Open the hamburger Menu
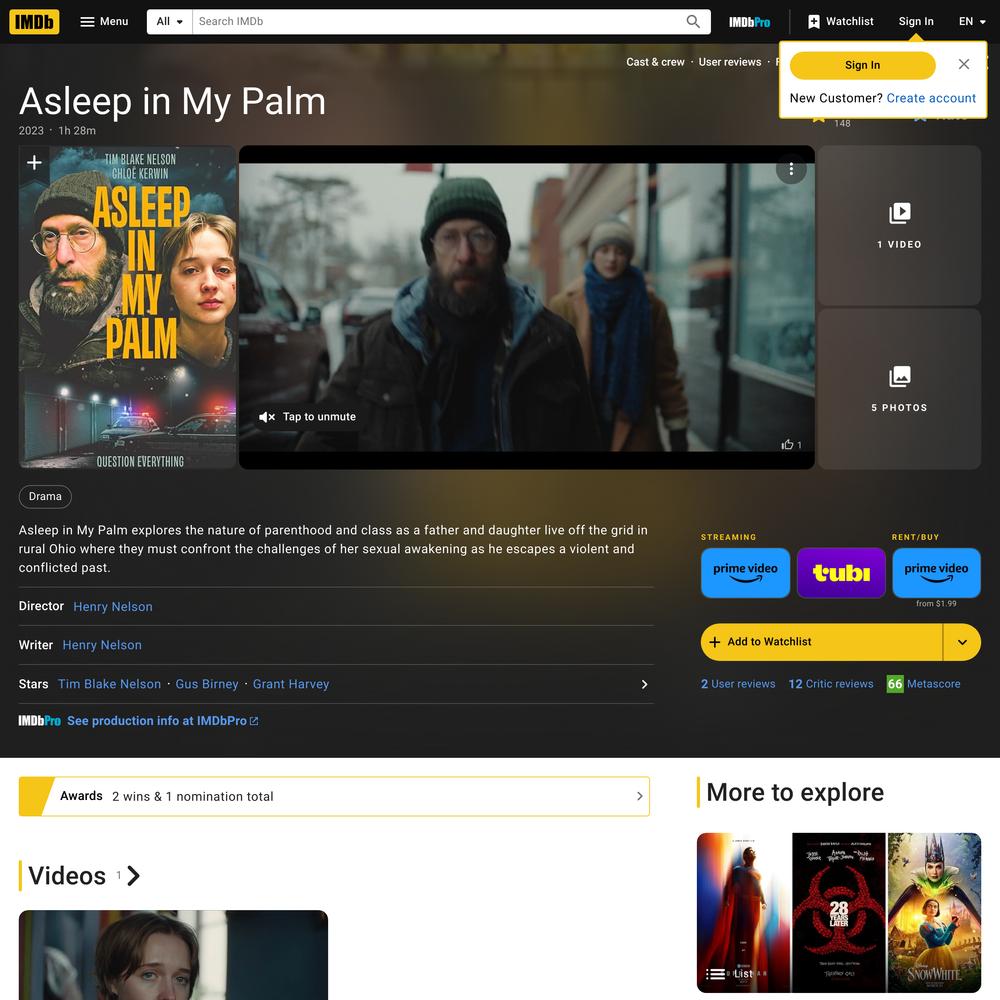Image resolution: width=1000 pixels, height=1000 pixels. (104, 22)
